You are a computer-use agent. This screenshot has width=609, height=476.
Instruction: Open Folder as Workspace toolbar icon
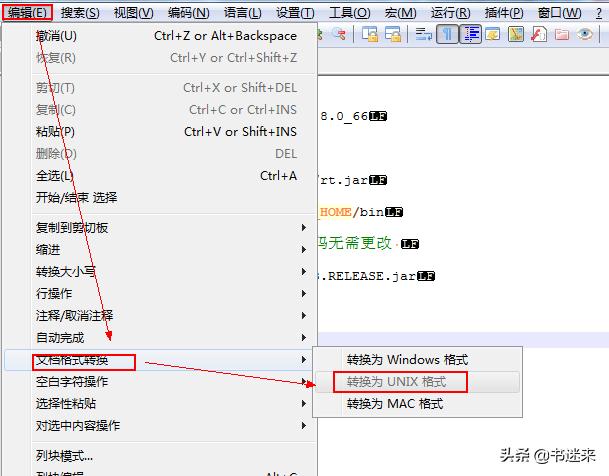[x=562, y=34]
